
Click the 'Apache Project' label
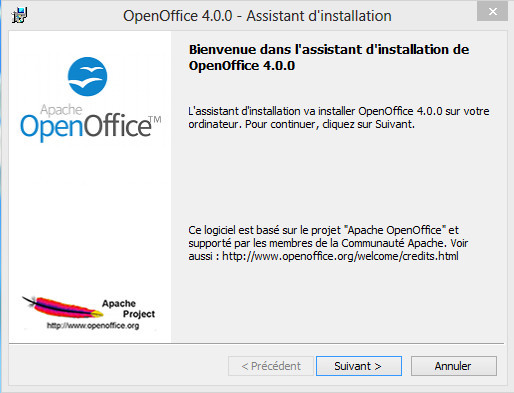coord(129,309)
